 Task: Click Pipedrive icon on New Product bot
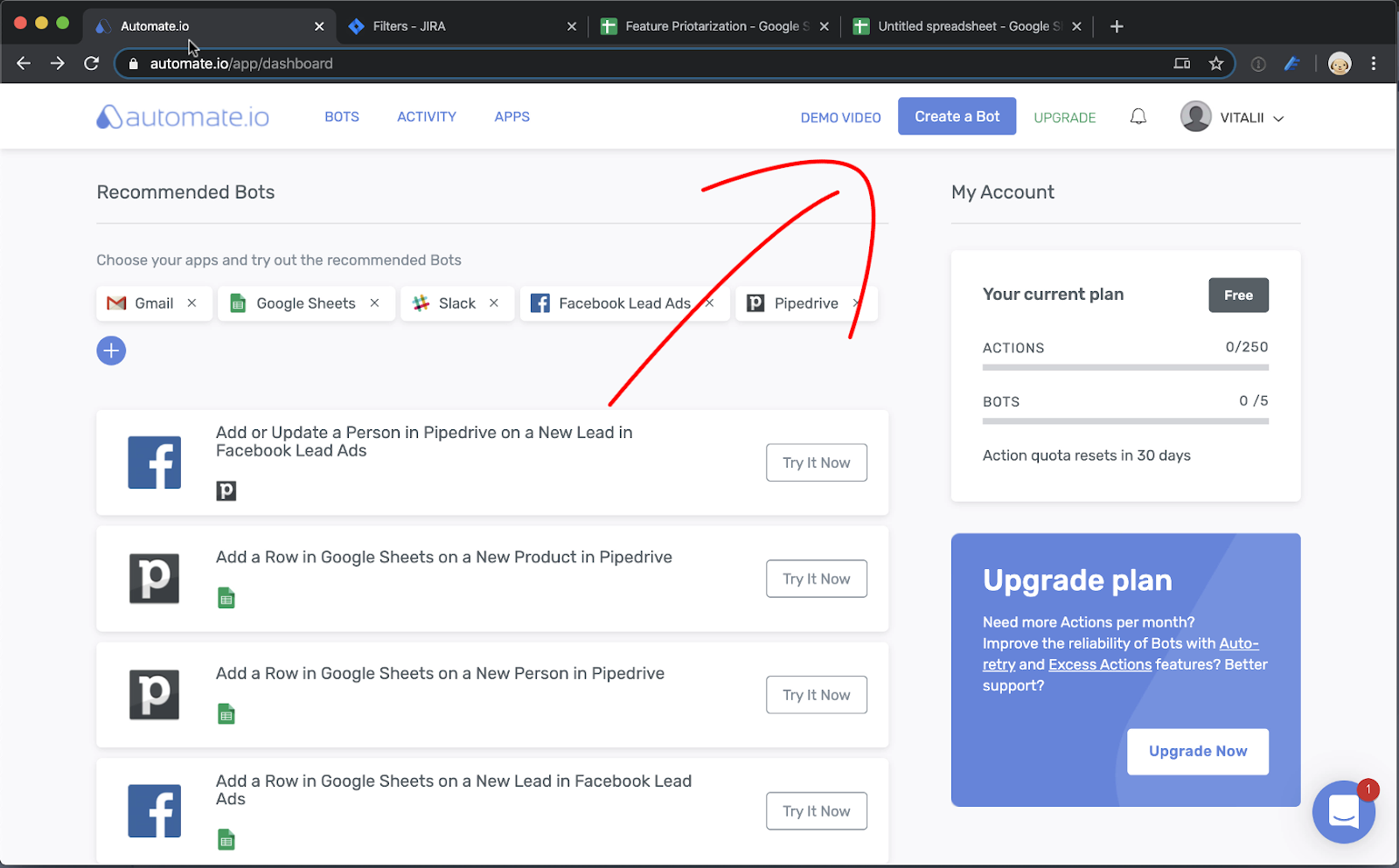click(x=155, y=578)
